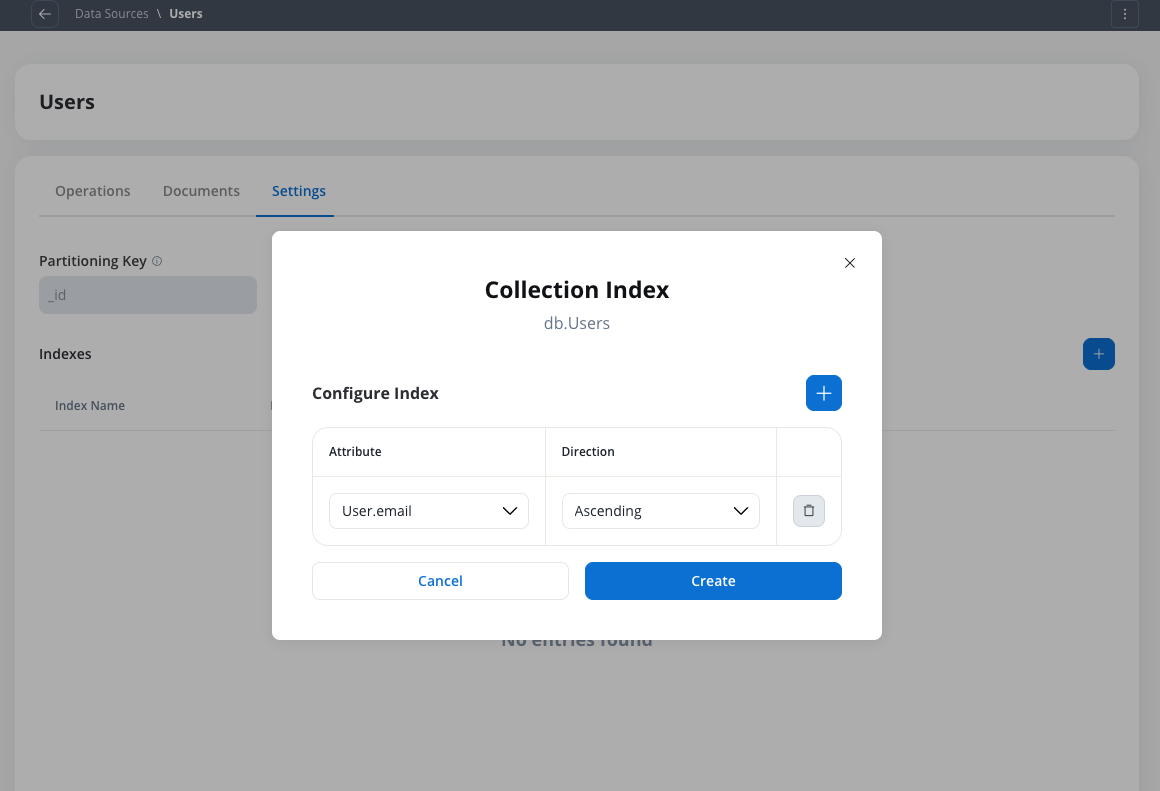Switch to the Operations tab

[x=93, y=191]
